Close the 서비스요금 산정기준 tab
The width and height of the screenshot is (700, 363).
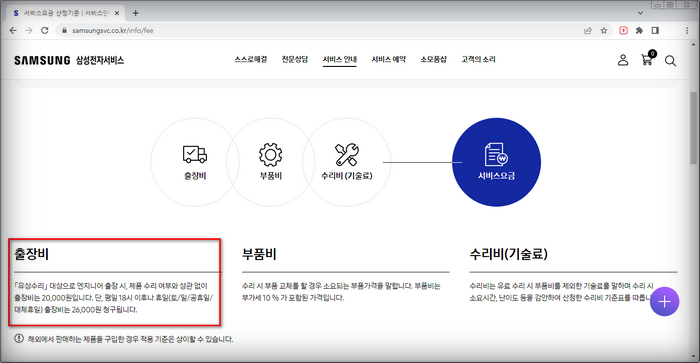click(x=117, y=13)
